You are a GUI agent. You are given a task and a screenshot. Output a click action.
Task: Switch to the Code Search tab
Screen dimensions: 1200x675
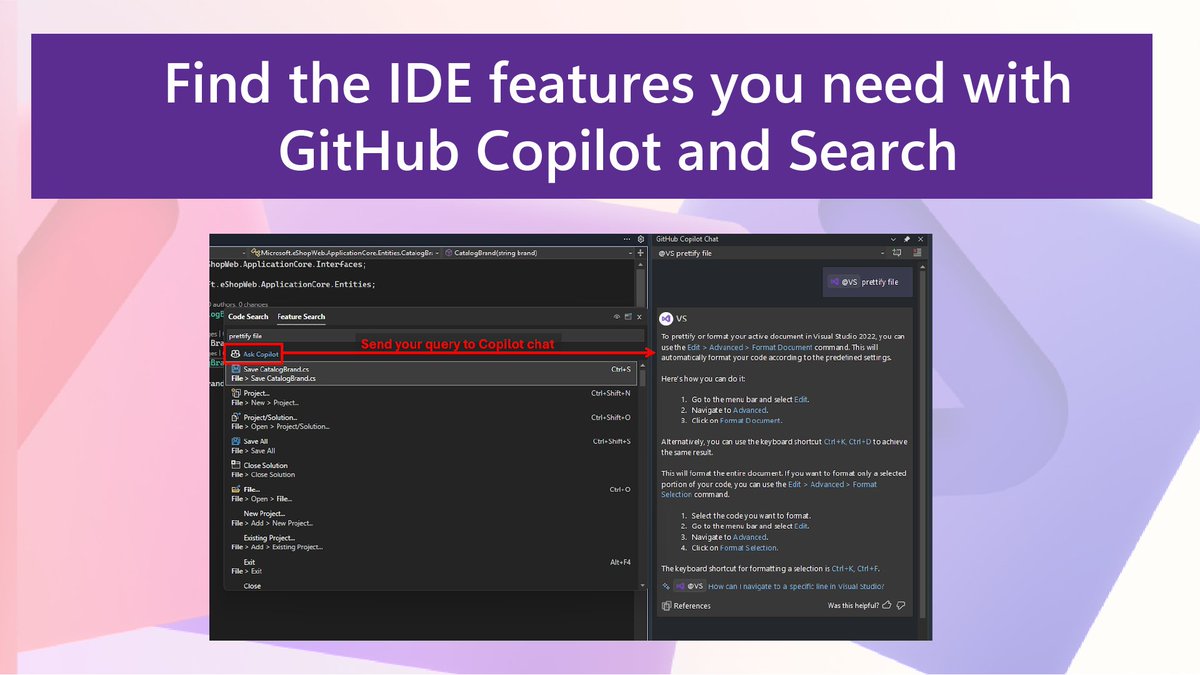(248, 317)
